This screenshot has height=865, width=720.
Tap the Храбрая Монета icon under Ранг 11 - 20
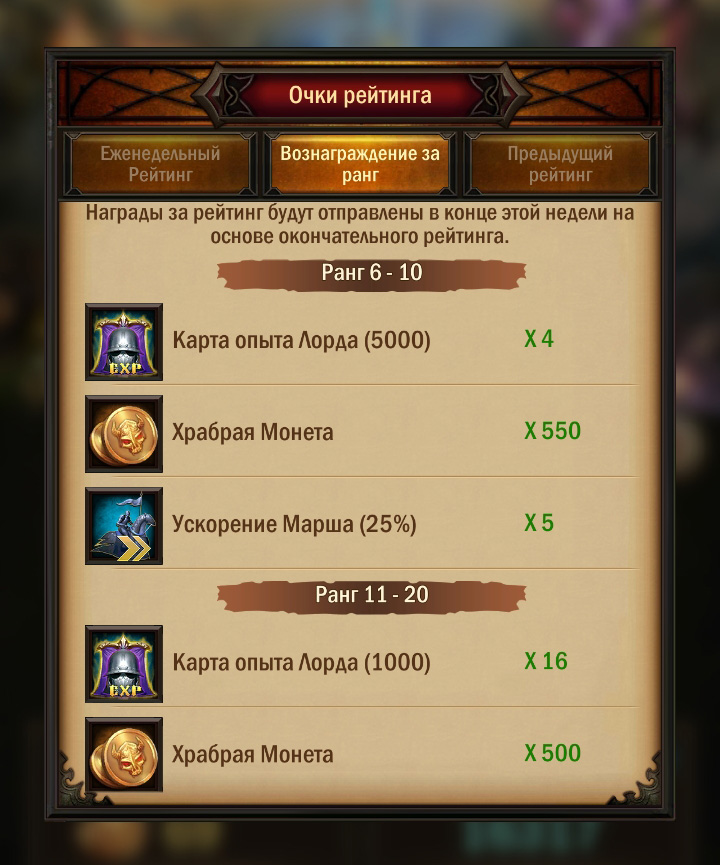(124, 755)
